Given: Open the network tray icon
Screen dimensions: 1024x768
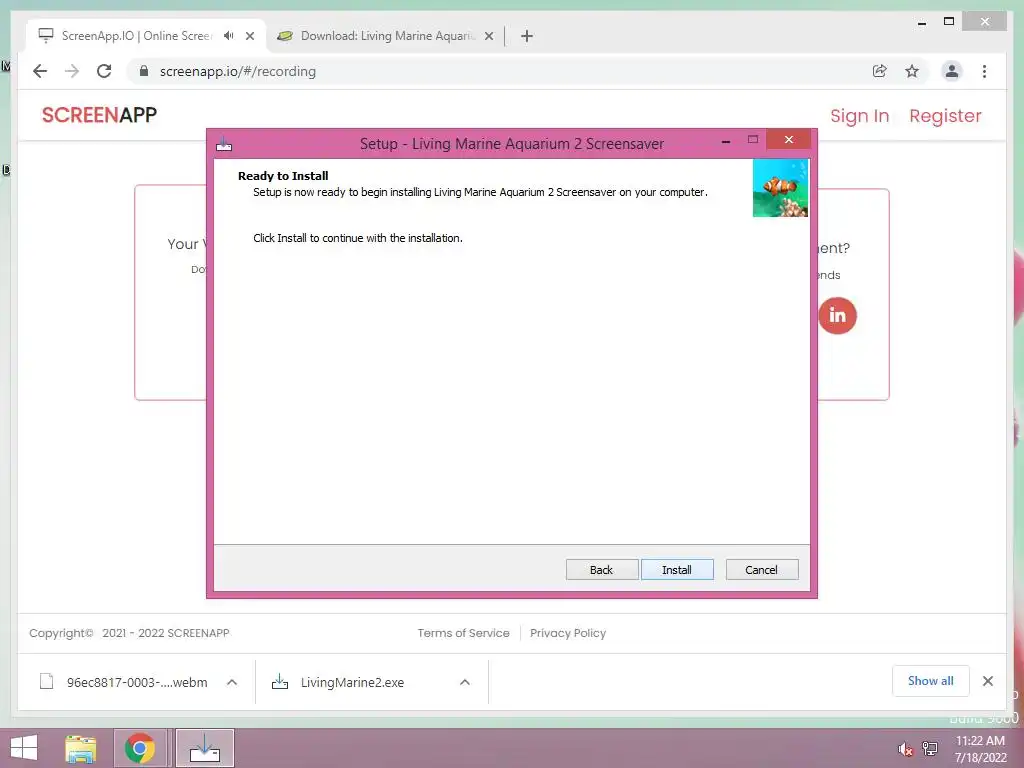Looking at the screenshot, I should point(930,748).
